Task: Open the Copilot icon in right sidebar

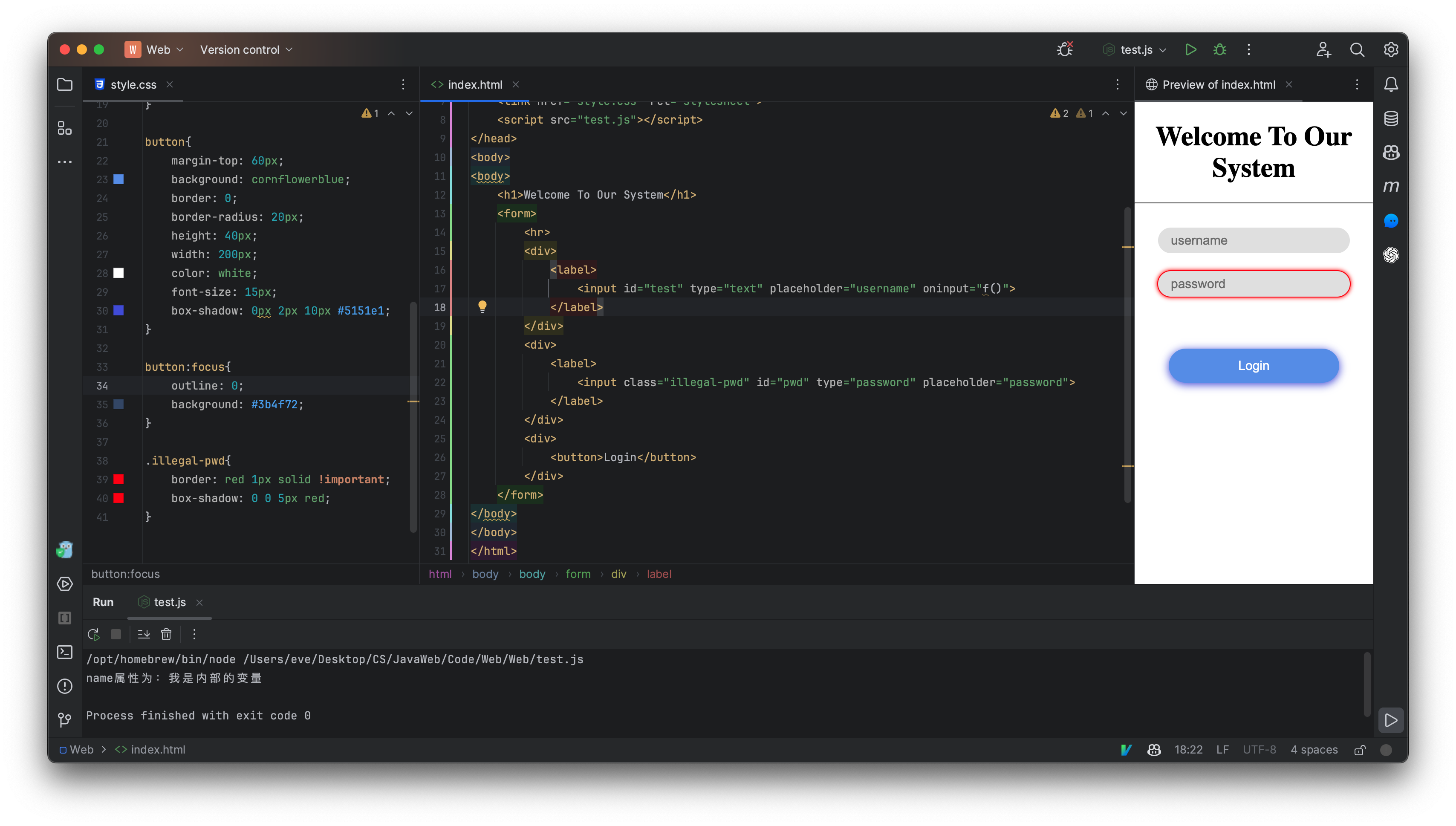Action: click(x=1391, y=153)
